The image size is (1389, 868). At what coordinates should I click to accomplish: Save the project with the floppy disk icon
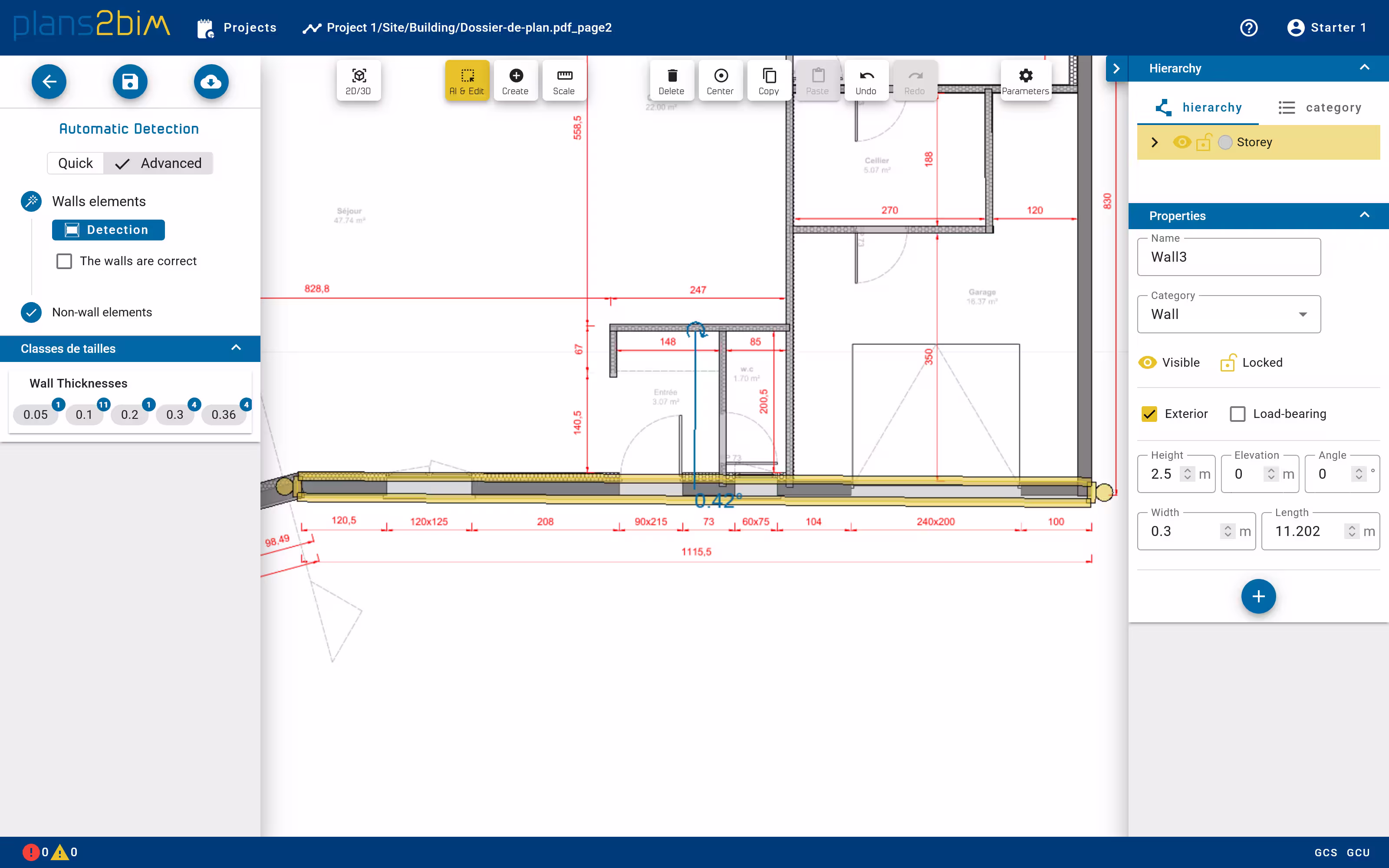point(130,82)
